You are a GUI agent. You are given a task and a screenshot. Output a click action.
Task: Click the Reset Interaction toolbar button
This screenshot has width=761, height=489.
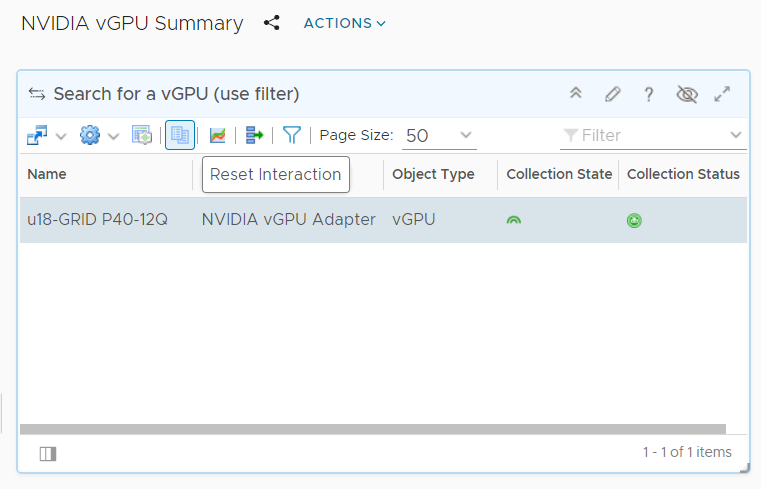coord(180,135)
